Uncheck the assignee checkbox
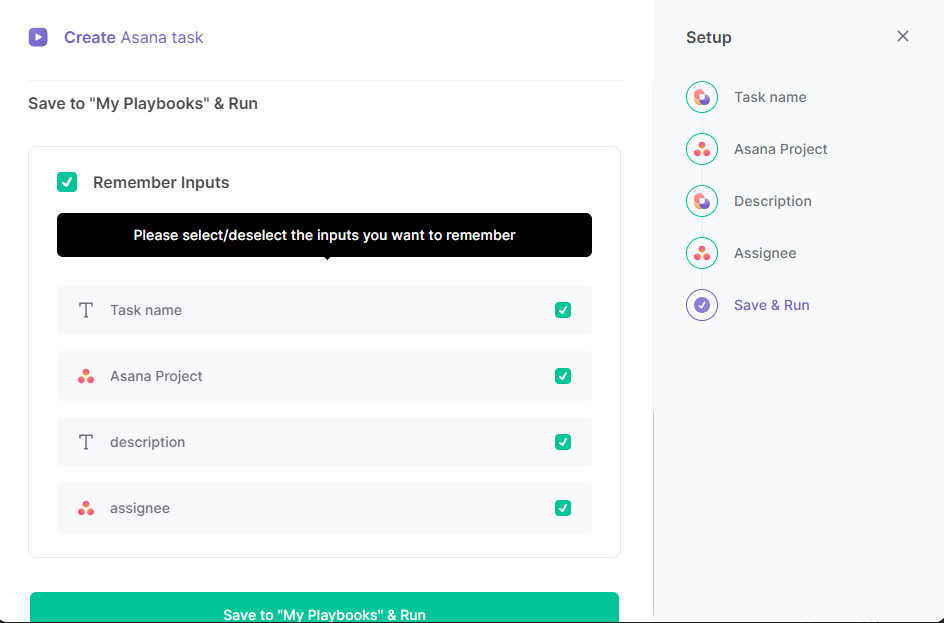The image size is (944, 623). coord(563,508)
